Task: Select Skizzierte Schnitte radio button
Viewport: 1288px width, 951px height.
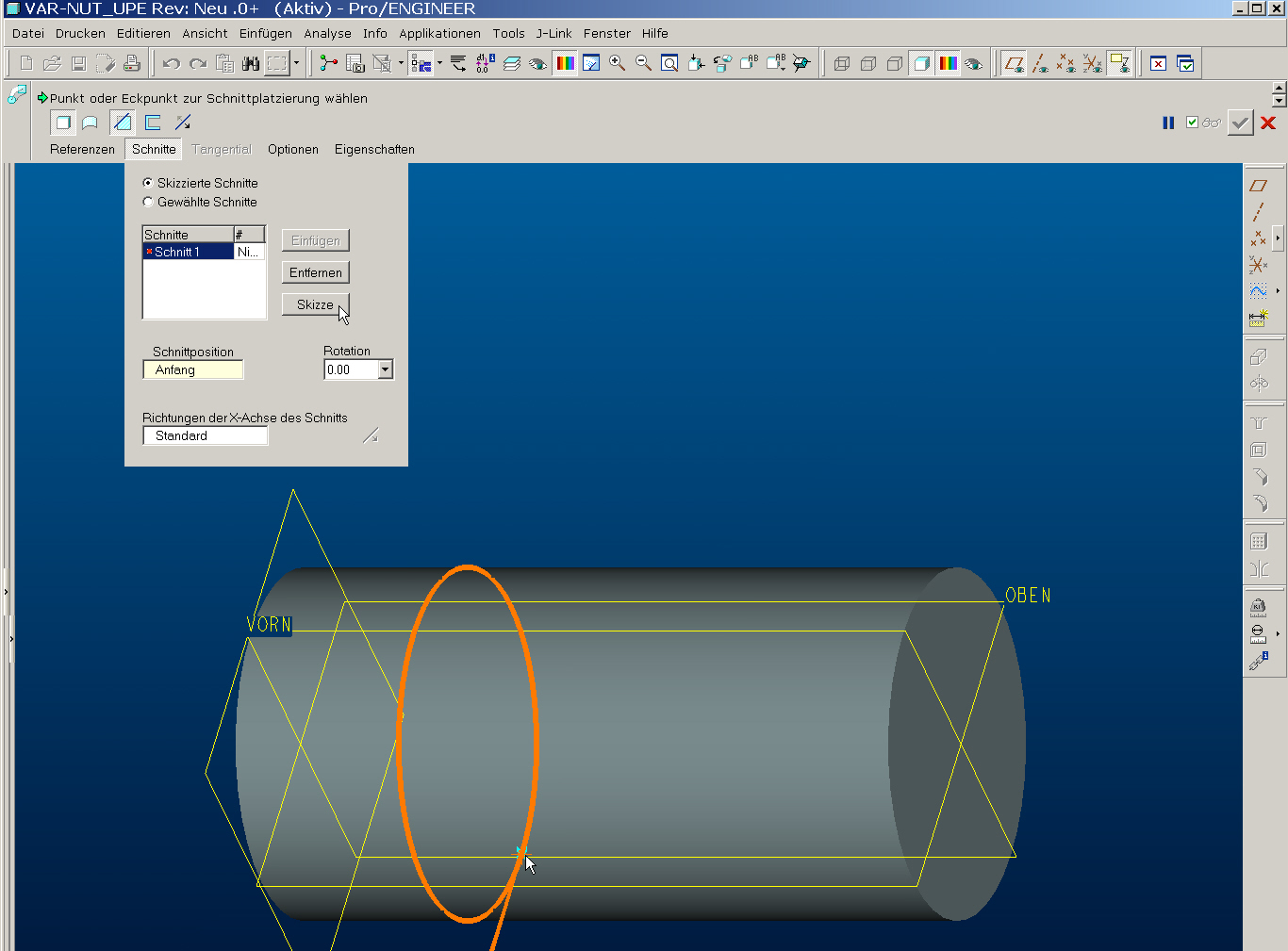Action: pos(148,183)
